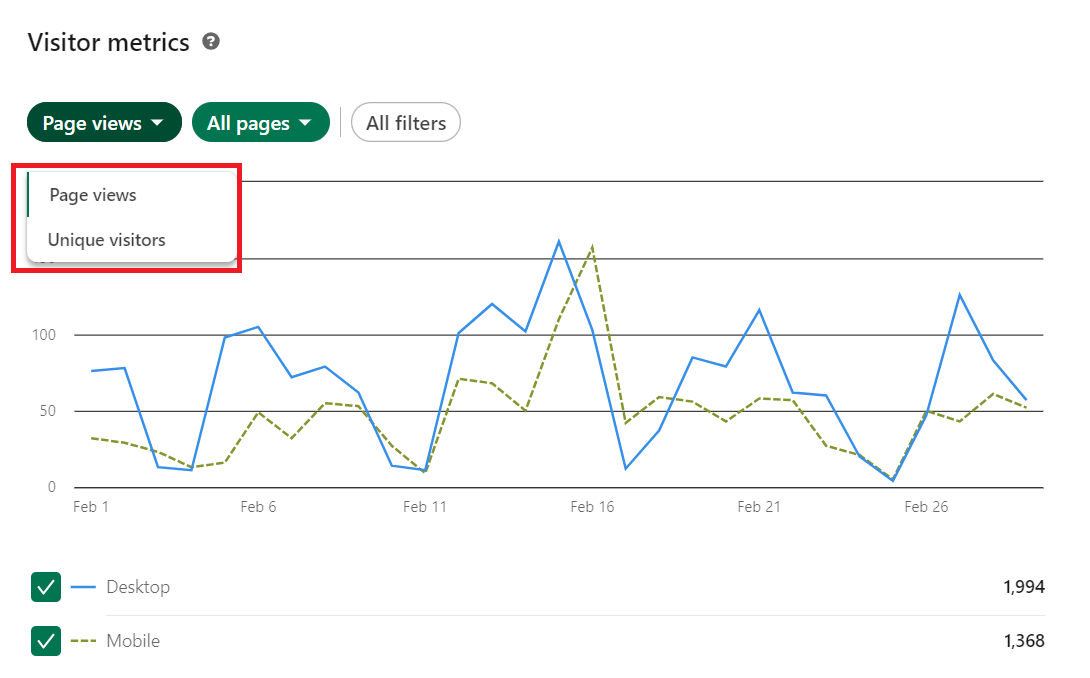Open the All pages filter dropdown
This screenshot has height=678, width=1090.
pos(261,122)
